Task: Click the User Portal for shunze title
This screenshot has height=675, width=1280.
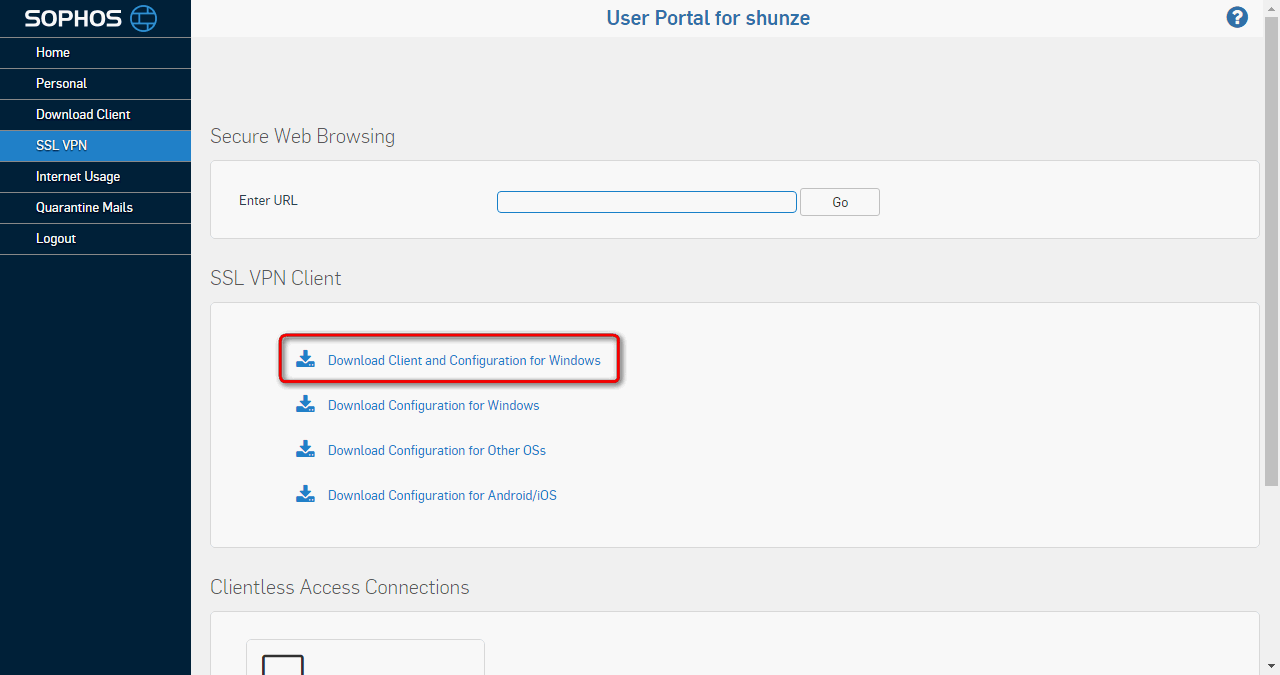Action: tap(708, 18)
